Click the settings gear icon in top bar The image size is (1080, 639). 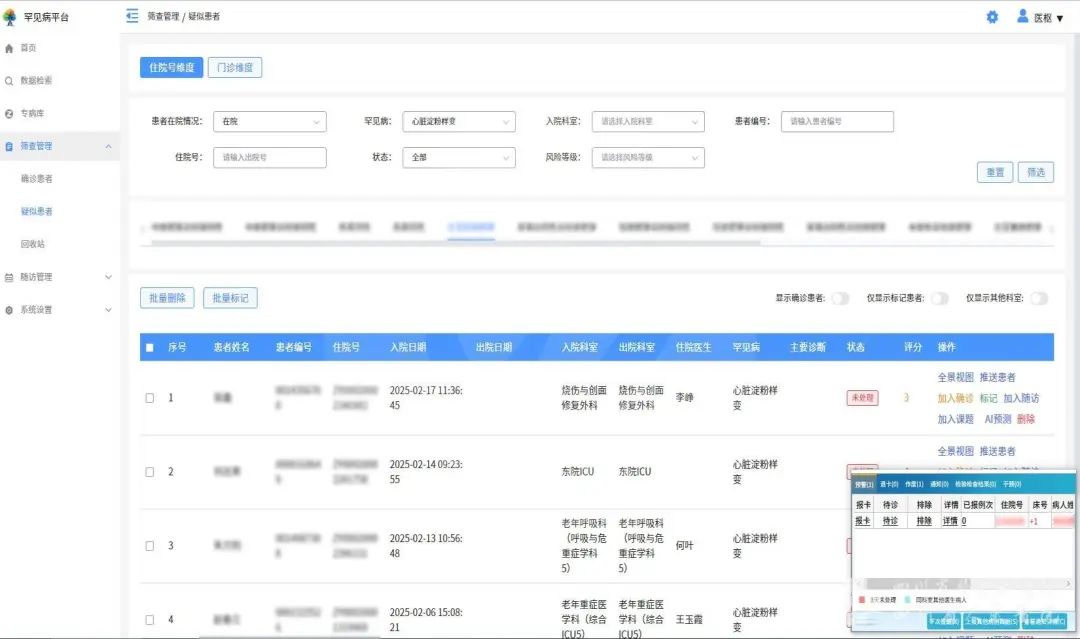992,17
